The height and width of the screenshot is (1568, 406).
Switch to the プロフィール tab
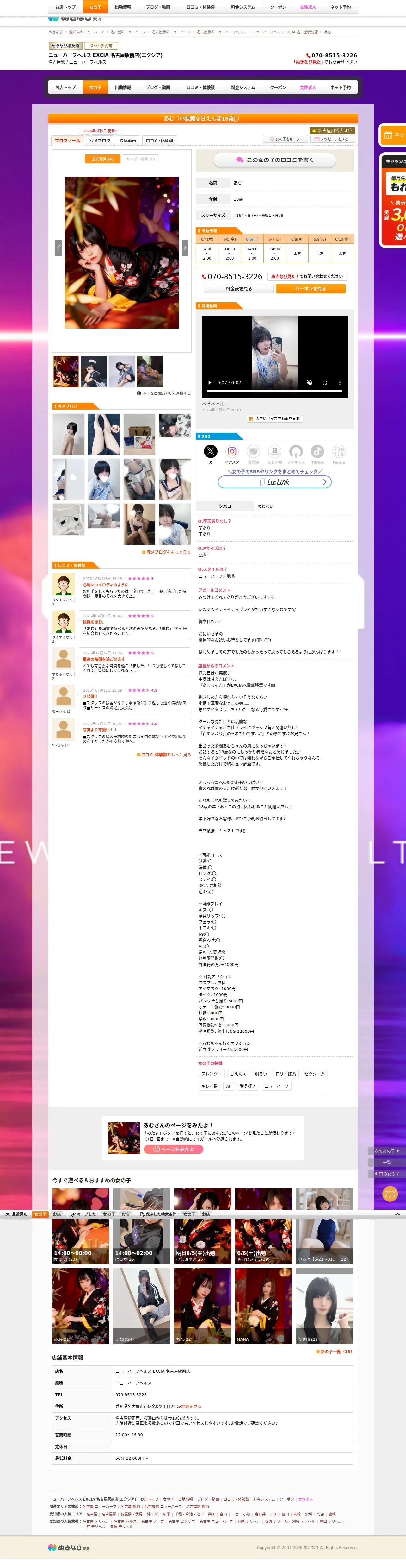[x=67, y=141]
